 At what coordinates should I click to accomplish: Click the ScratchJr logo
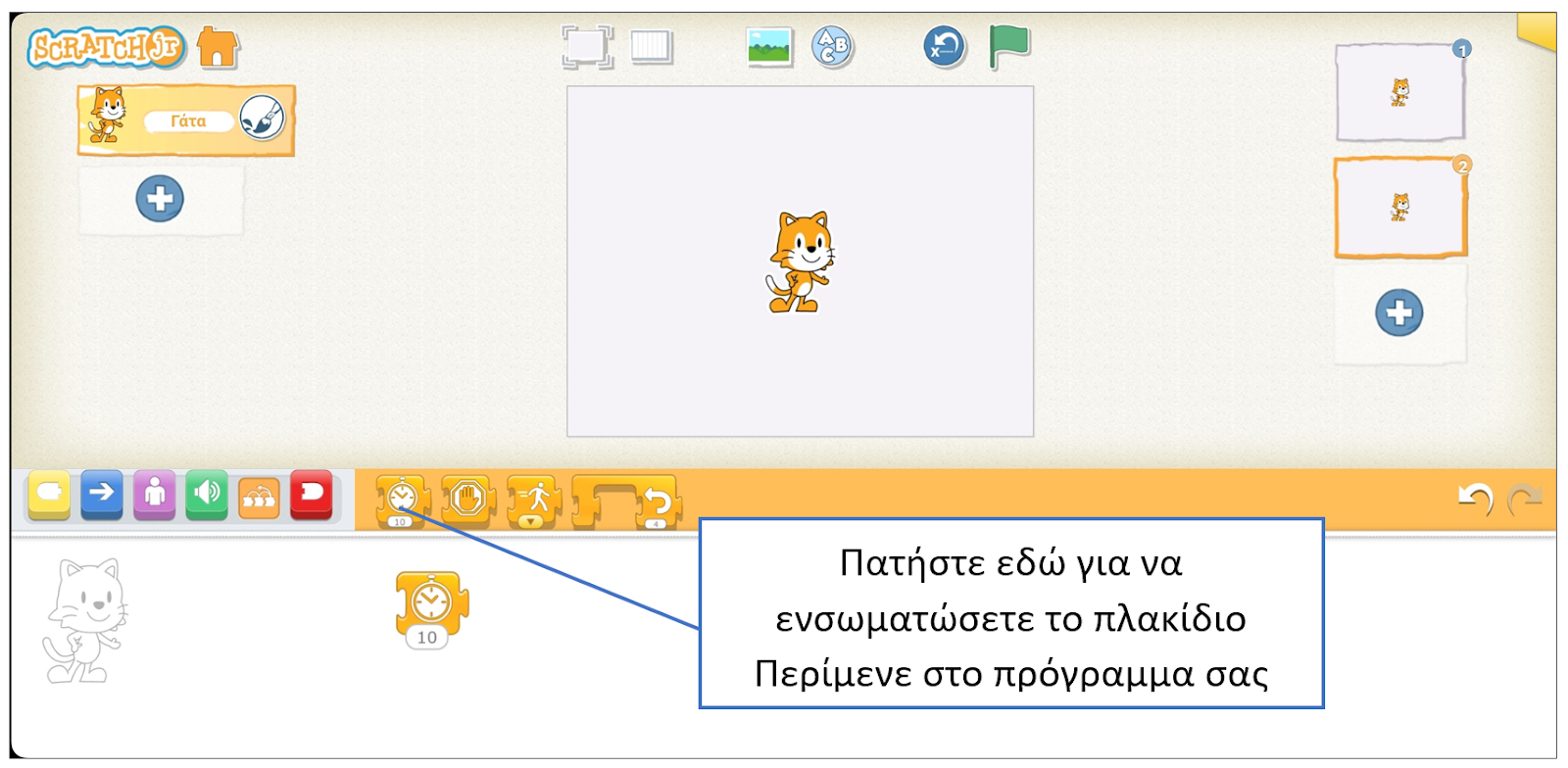106,47
